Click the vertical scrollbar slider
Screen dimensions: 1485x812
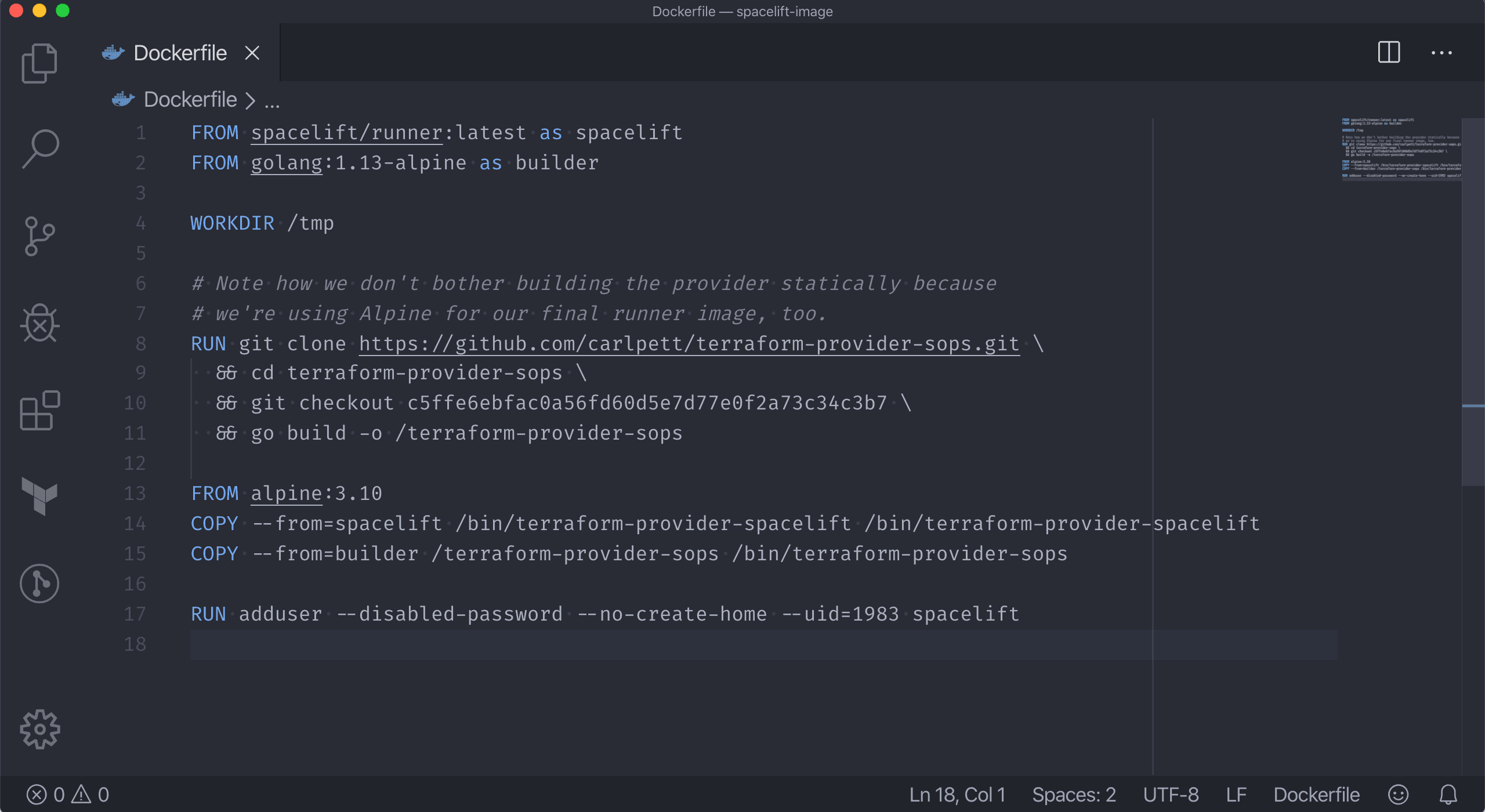(1473, 302)
